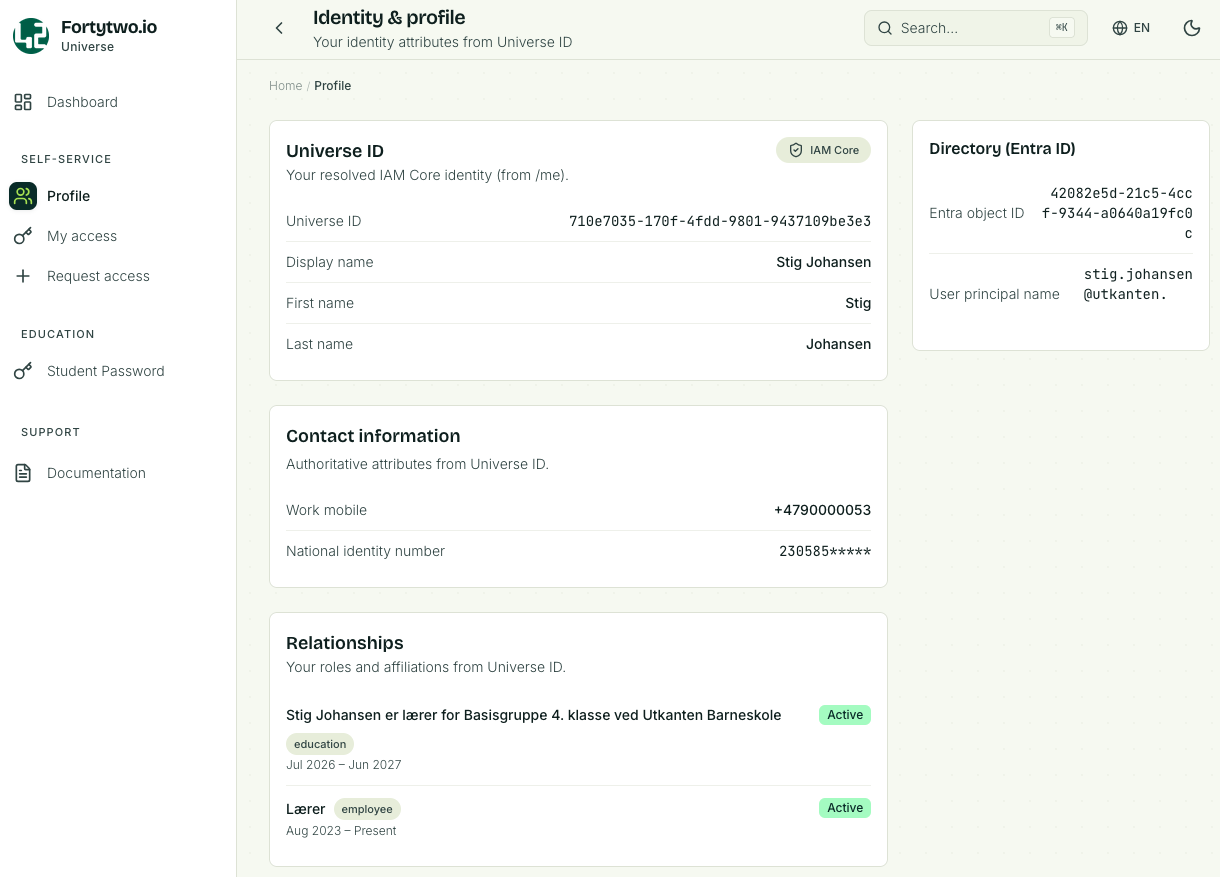Click Identity & profile page title
Viewport: 1220px width, 877px height.
tap(389, 17)
